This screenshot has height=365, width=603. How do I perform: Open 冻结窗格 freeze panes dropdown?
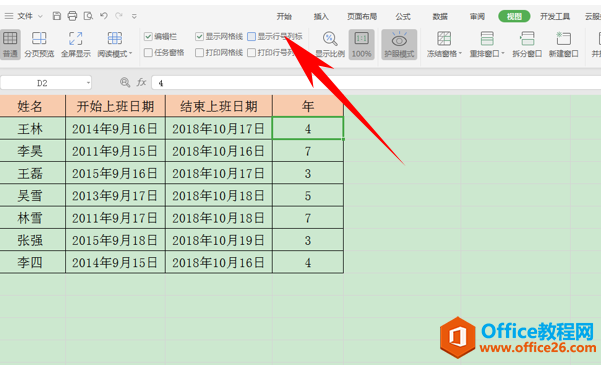[444, 45]
